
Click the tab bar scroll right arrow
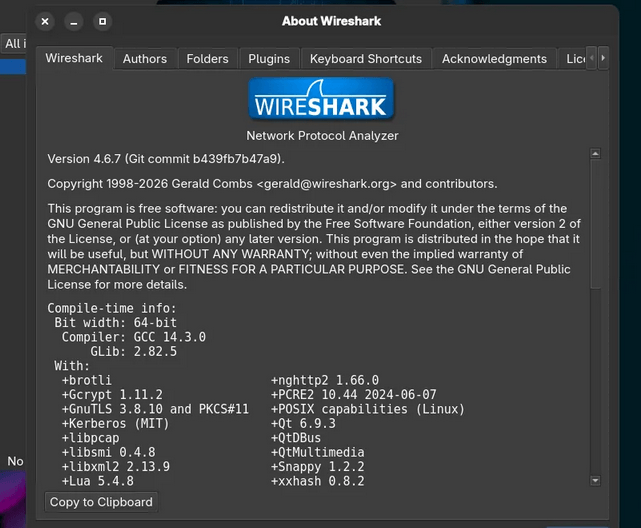(603, 58)
